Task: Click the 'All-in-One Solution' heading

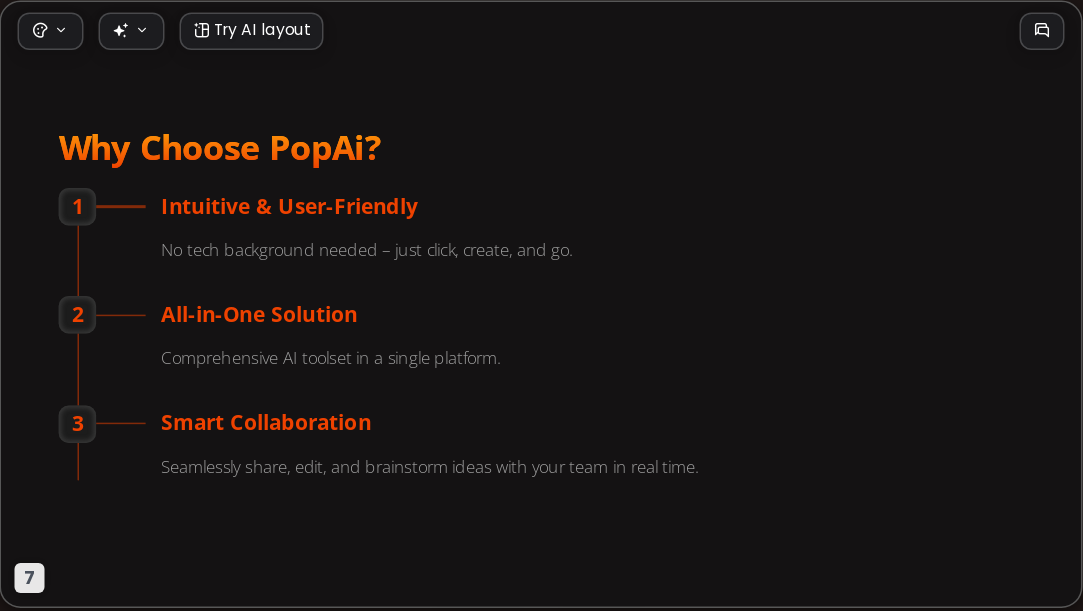Action: [259, 315]
